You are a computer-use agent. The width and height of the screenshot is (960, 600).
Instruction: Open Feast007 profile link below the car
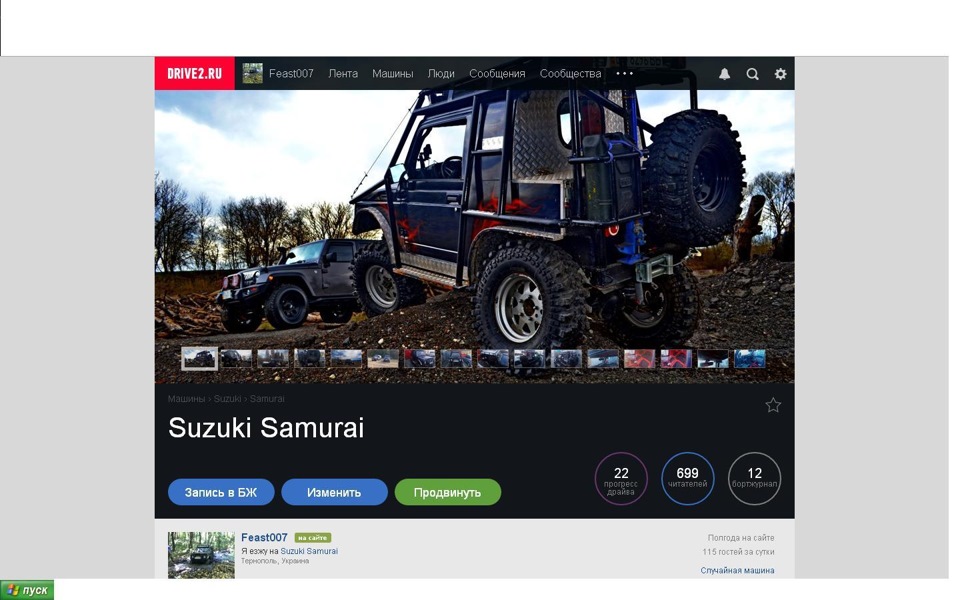[264, 538]
